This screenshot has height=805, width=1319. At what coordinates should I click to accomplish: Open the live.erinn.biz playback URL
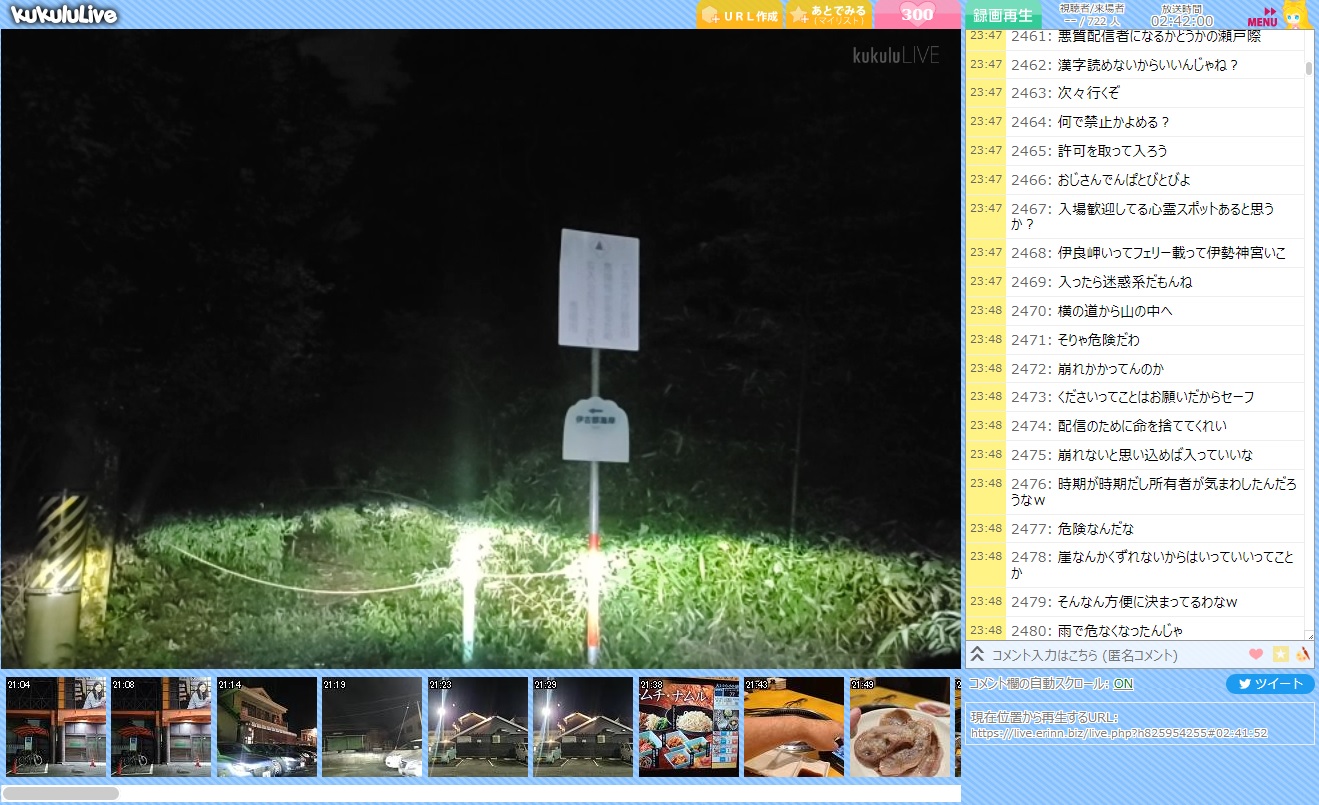point(1118,732)
